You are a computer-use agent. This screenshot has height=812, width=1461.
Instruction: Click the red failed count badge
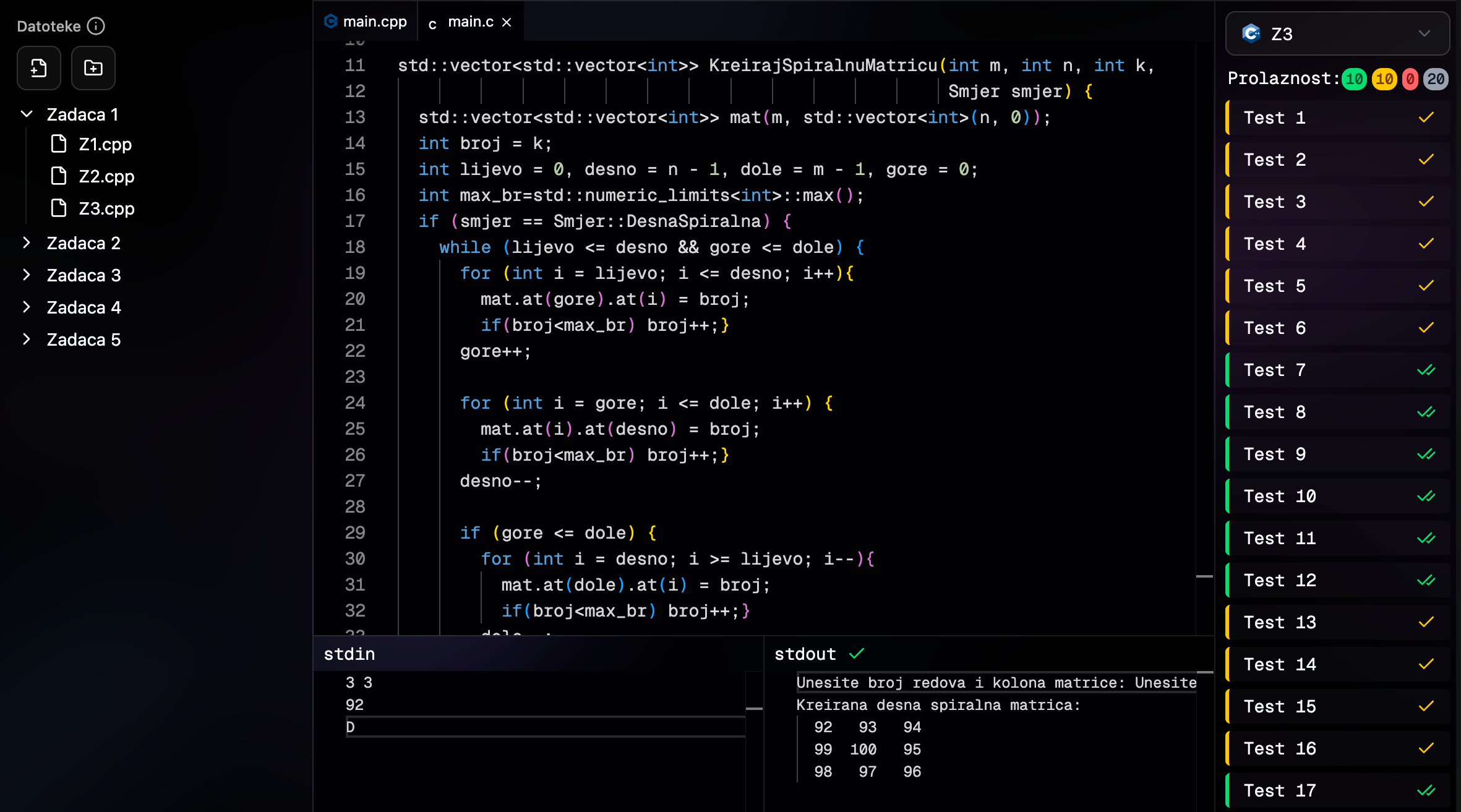pyautogui.click(x=1410, y=79)
